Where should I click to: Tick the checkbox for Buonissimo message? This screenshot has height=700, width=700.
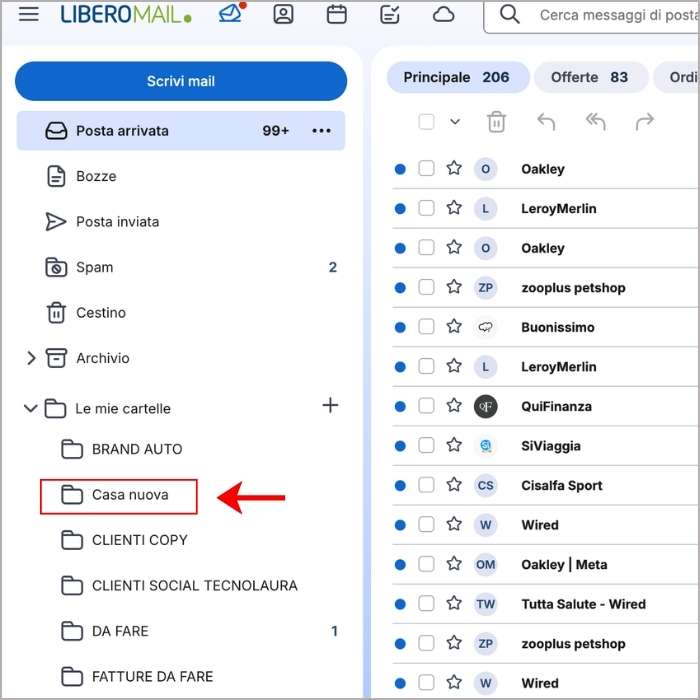[426, 326]
